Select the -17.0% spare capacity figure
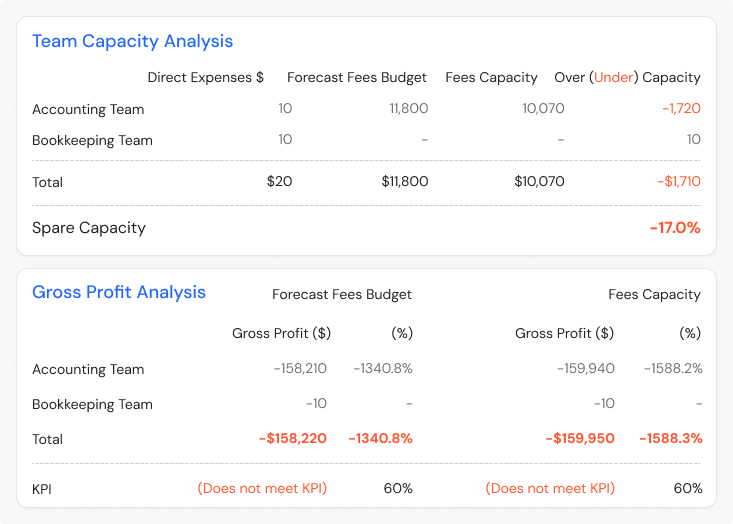This screenshot has height=524, width=733. tap(674, 228)
